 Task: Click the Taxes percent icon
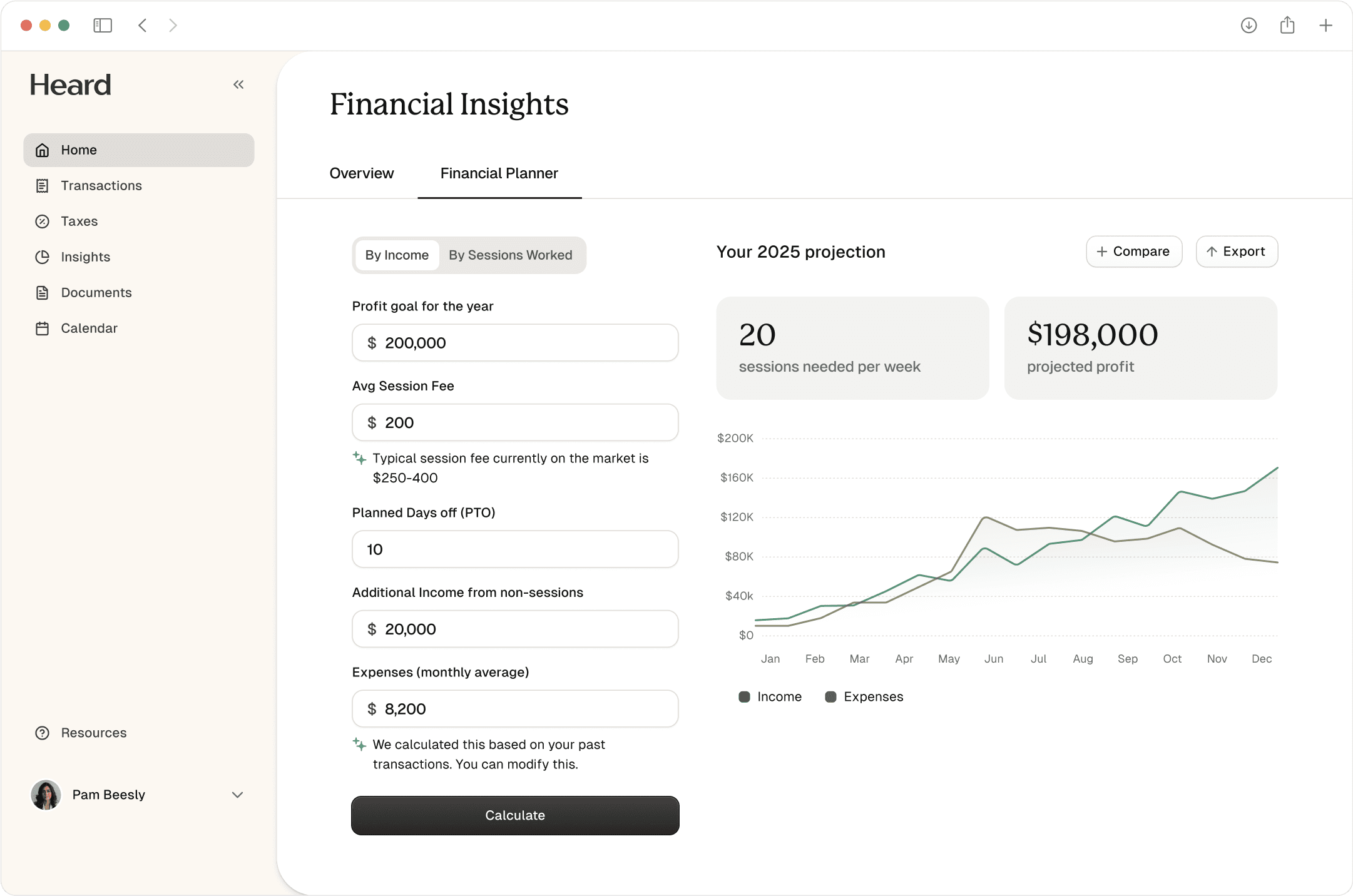(42, 221)
